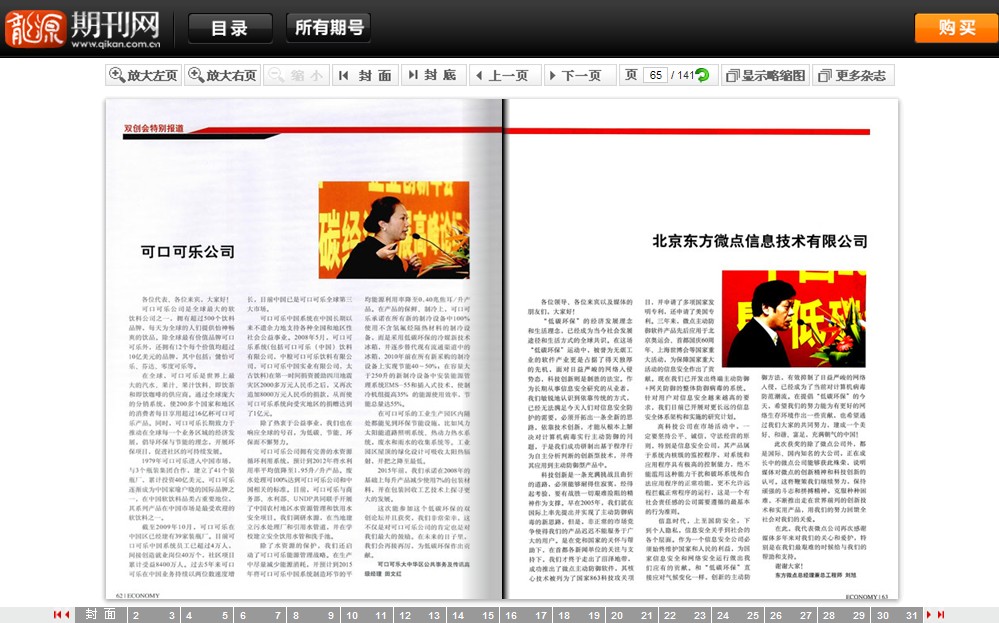
Task: Jump to front cover with 封面 toolbar button
Action: (365, 75)
